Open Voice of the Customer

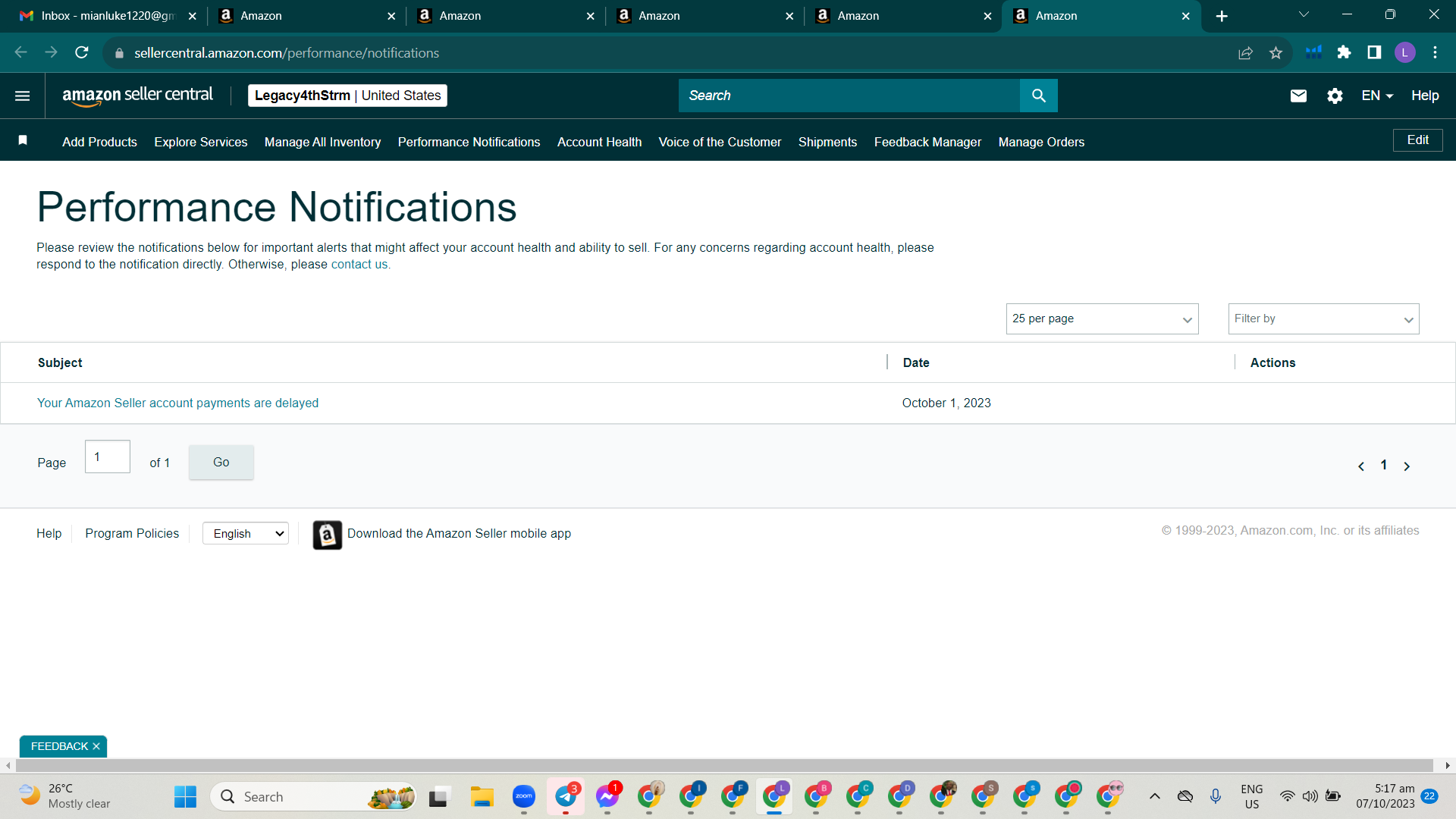[x=720, y=142]
